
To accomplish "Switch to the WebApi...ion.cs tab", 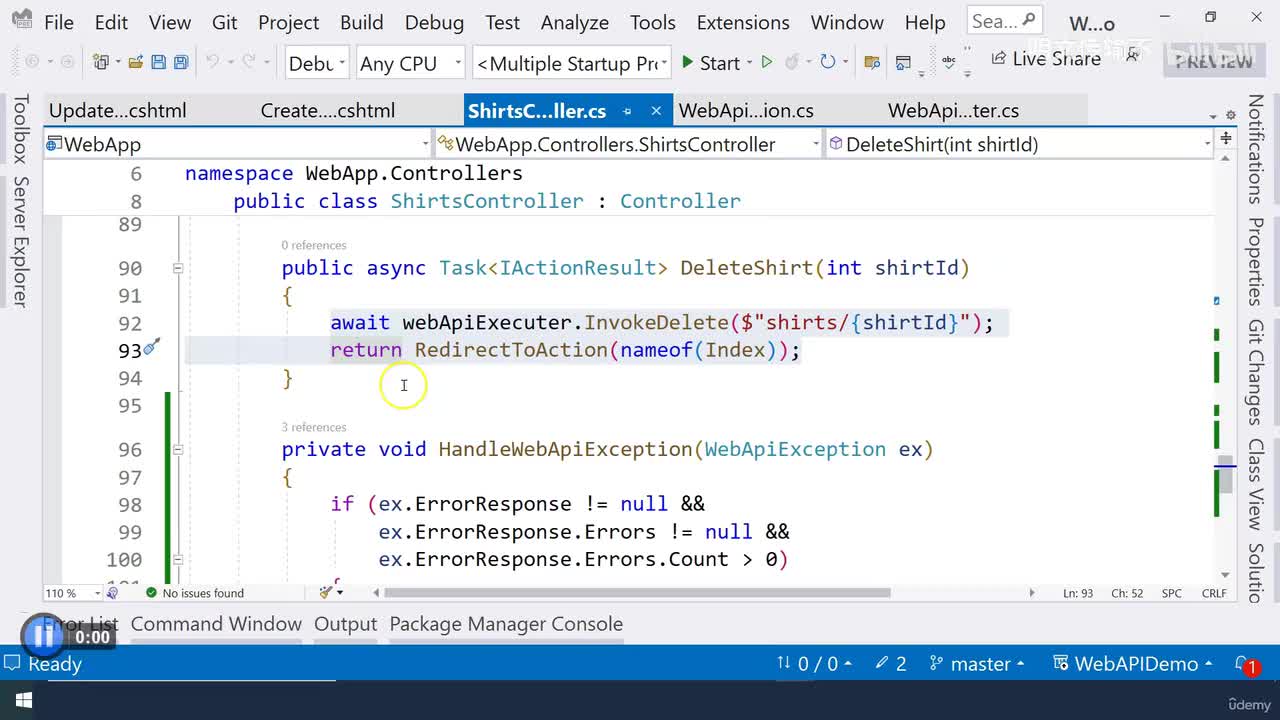I will [746, 111].
